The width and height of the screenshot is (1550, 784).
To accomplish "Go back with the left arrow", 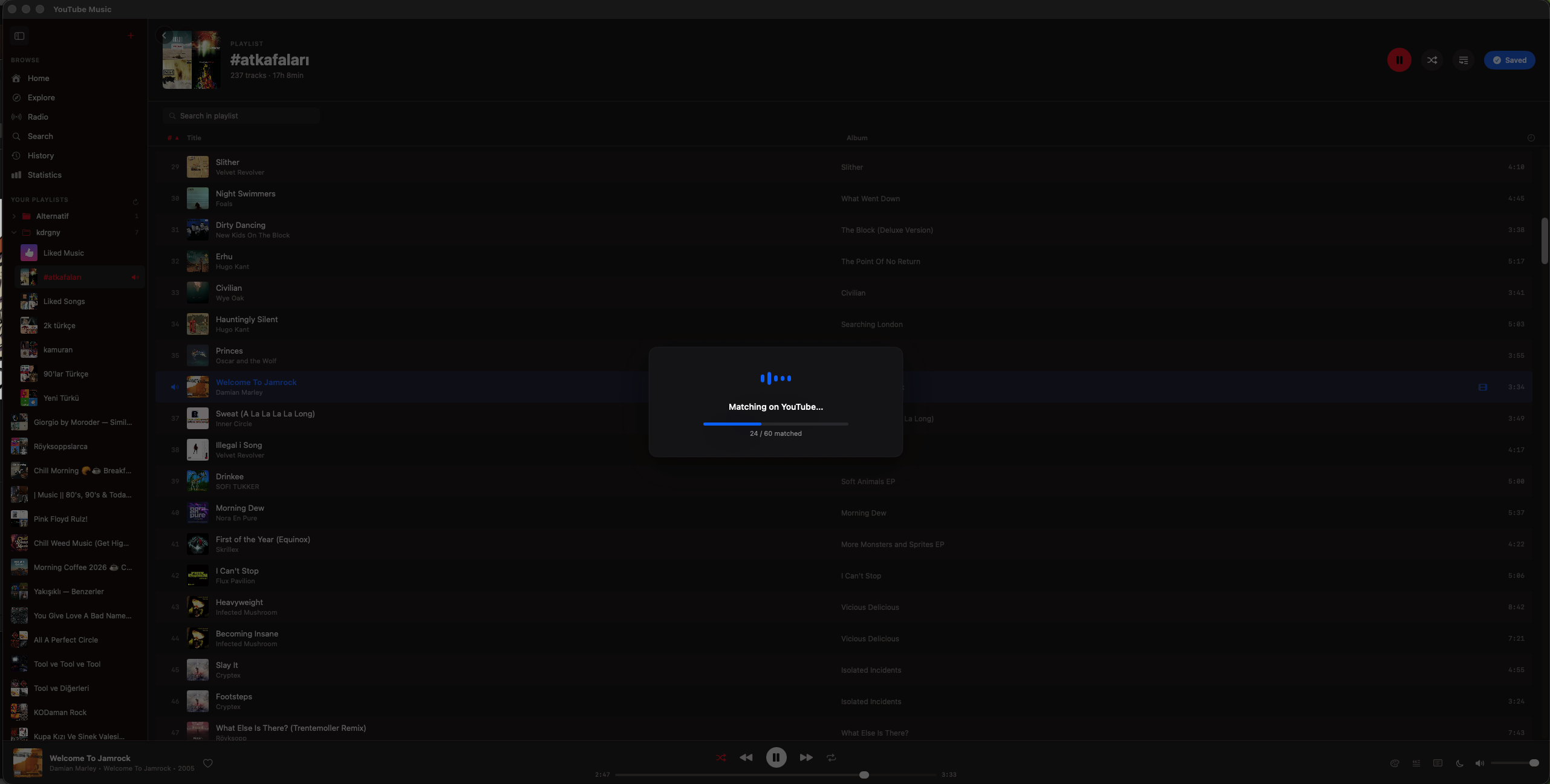I will (x=164, y=35).
